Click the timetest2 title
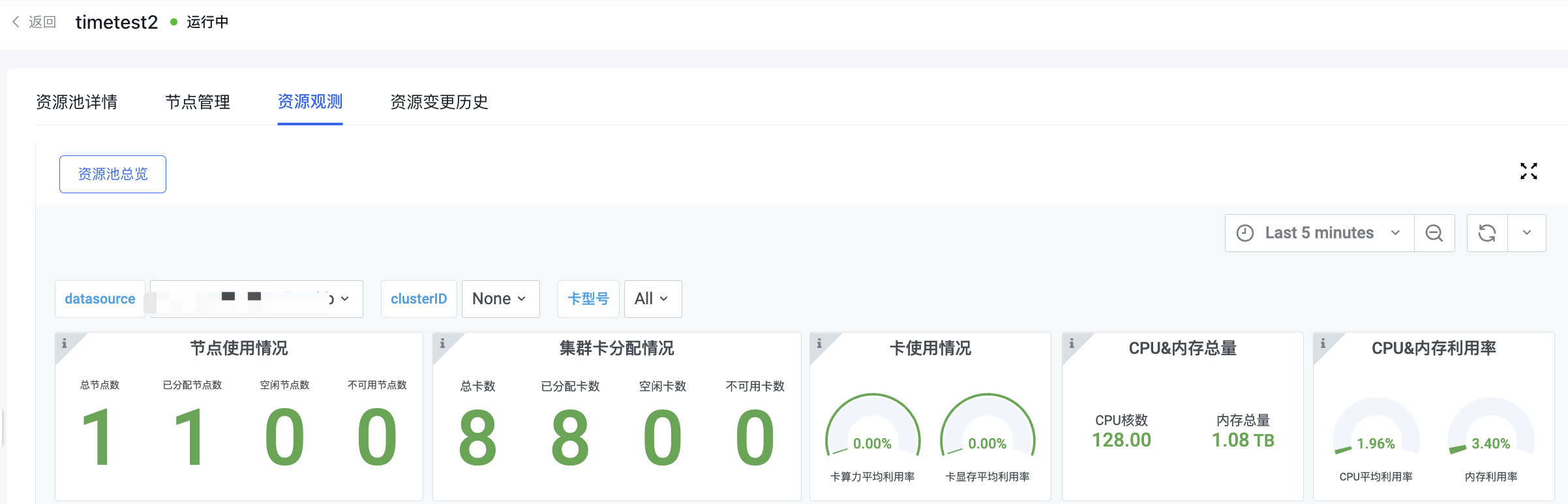1568x504 pixels. (117, 22)
